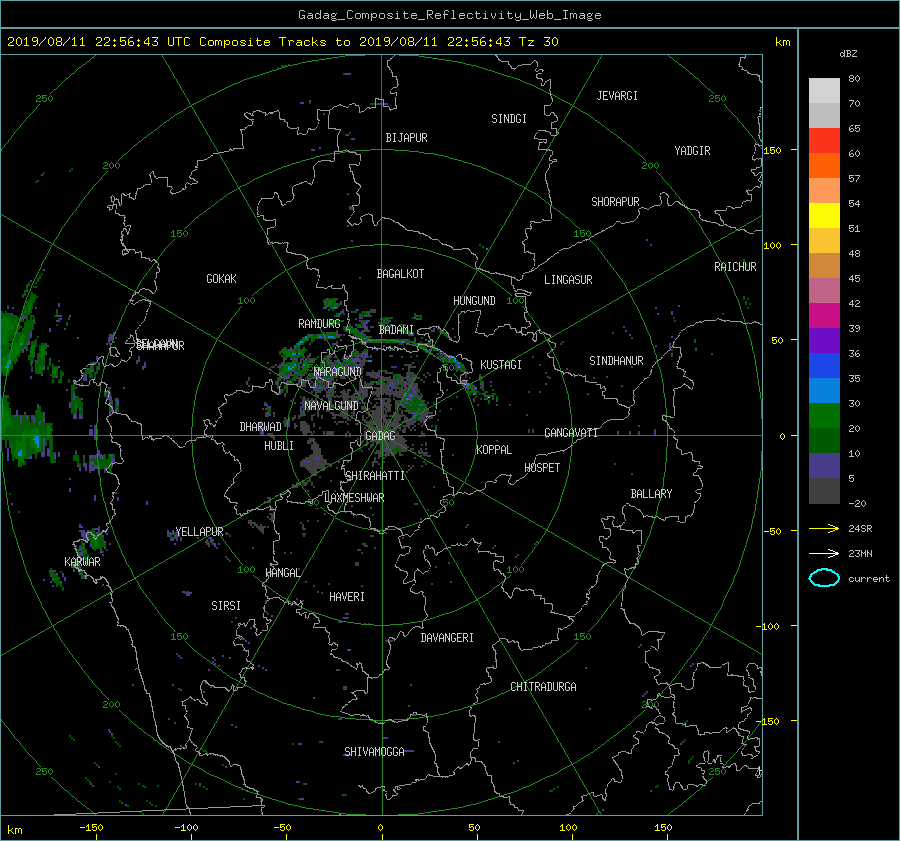Screen dimensions: 900x841
Task: Click the yellow 24SR arrow legend icon
Action: pos(824,528)
